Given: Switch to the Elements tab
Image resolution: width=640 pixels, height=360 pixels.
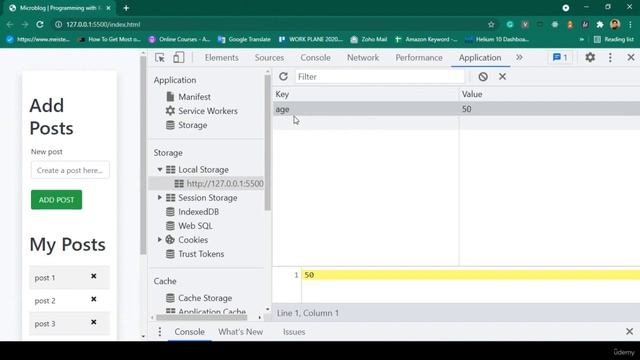Looking at the screenshot, I should coord(222,58).
